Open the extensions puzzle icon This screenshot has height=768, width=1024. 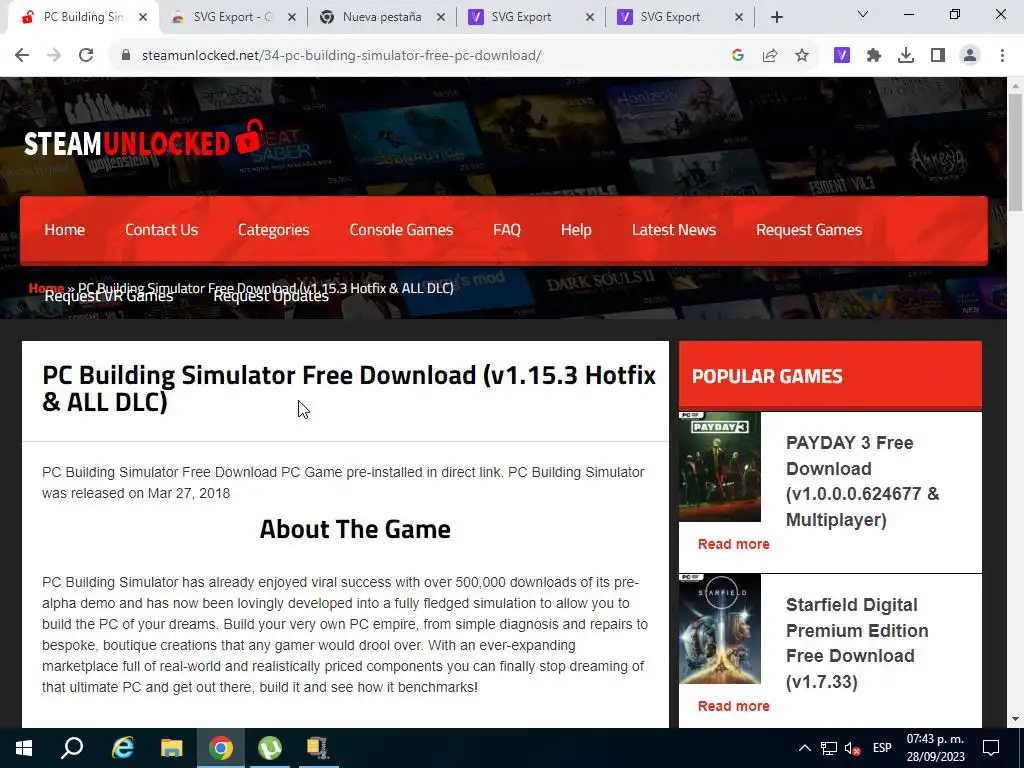[874, 56]
